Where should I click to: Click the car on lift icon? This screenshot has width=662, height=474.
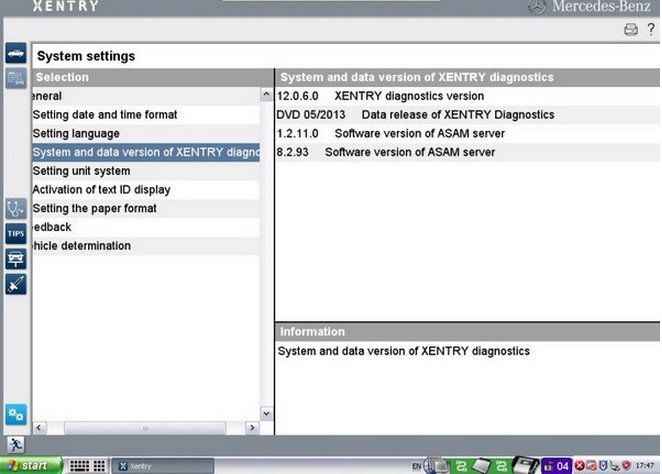point(16,259)
